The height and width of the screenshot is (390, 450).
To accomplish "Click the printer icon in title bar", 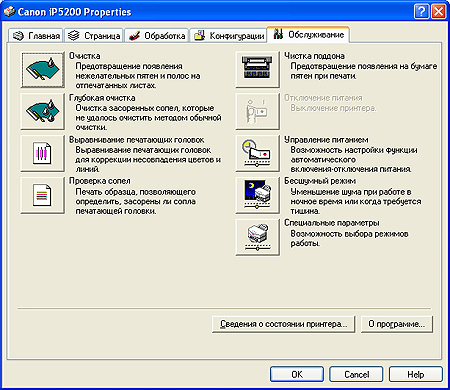I will tap(9, 12).
